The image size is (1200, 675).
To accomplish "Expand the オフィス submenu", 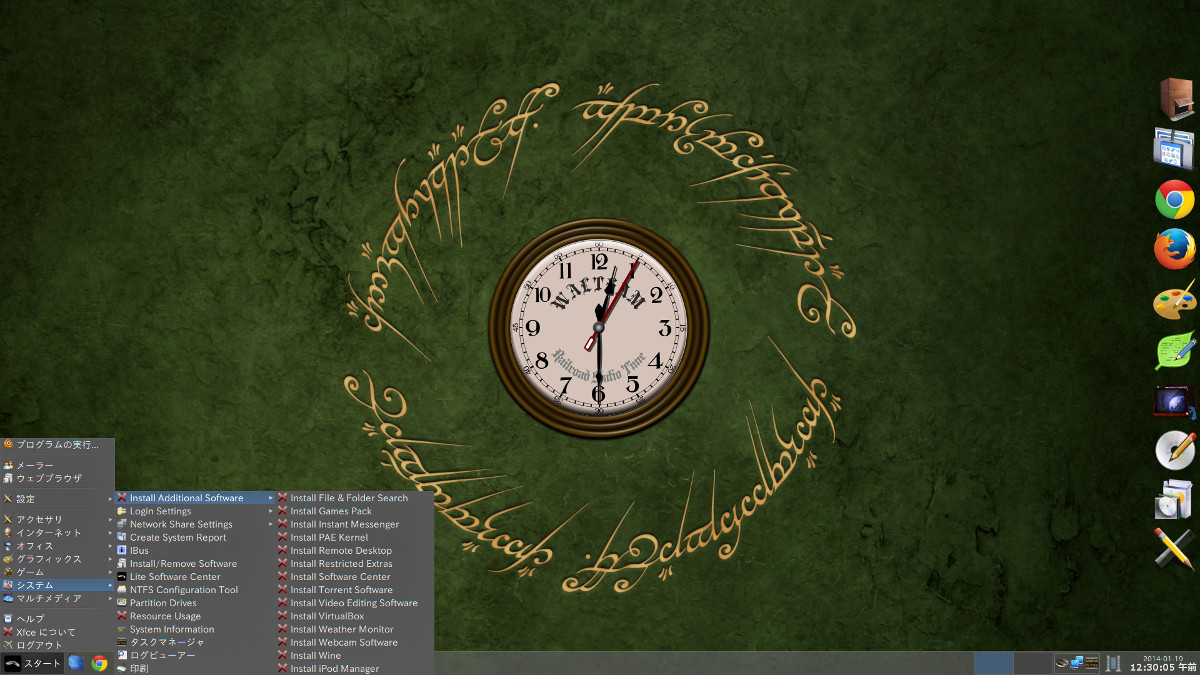I will pos(57,545).
